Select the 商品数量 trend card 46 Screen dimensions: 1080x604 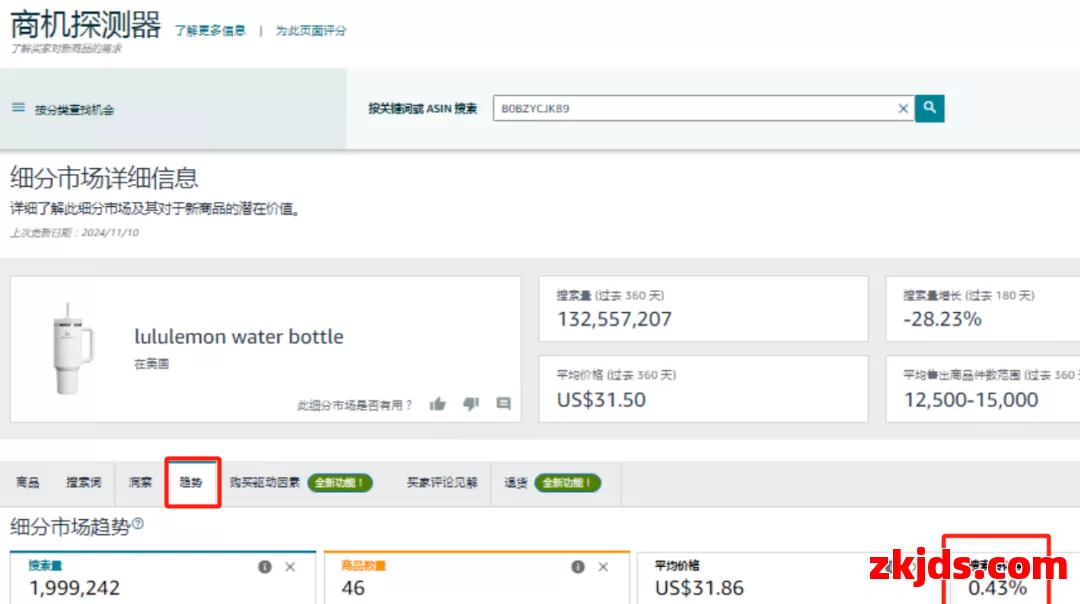tap(477, 578)
